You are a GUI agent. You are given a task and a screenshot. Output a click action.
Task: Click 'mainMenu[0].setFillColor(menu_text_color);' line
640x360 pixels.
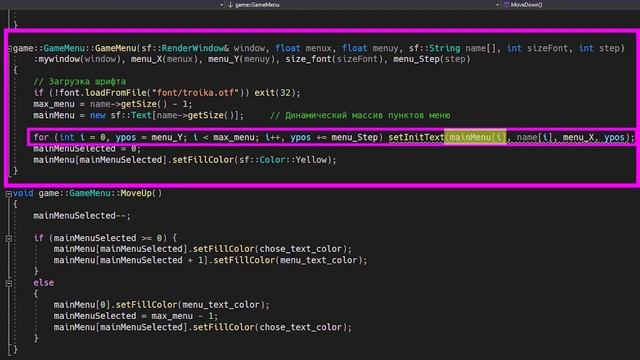[x=162, y=305]
